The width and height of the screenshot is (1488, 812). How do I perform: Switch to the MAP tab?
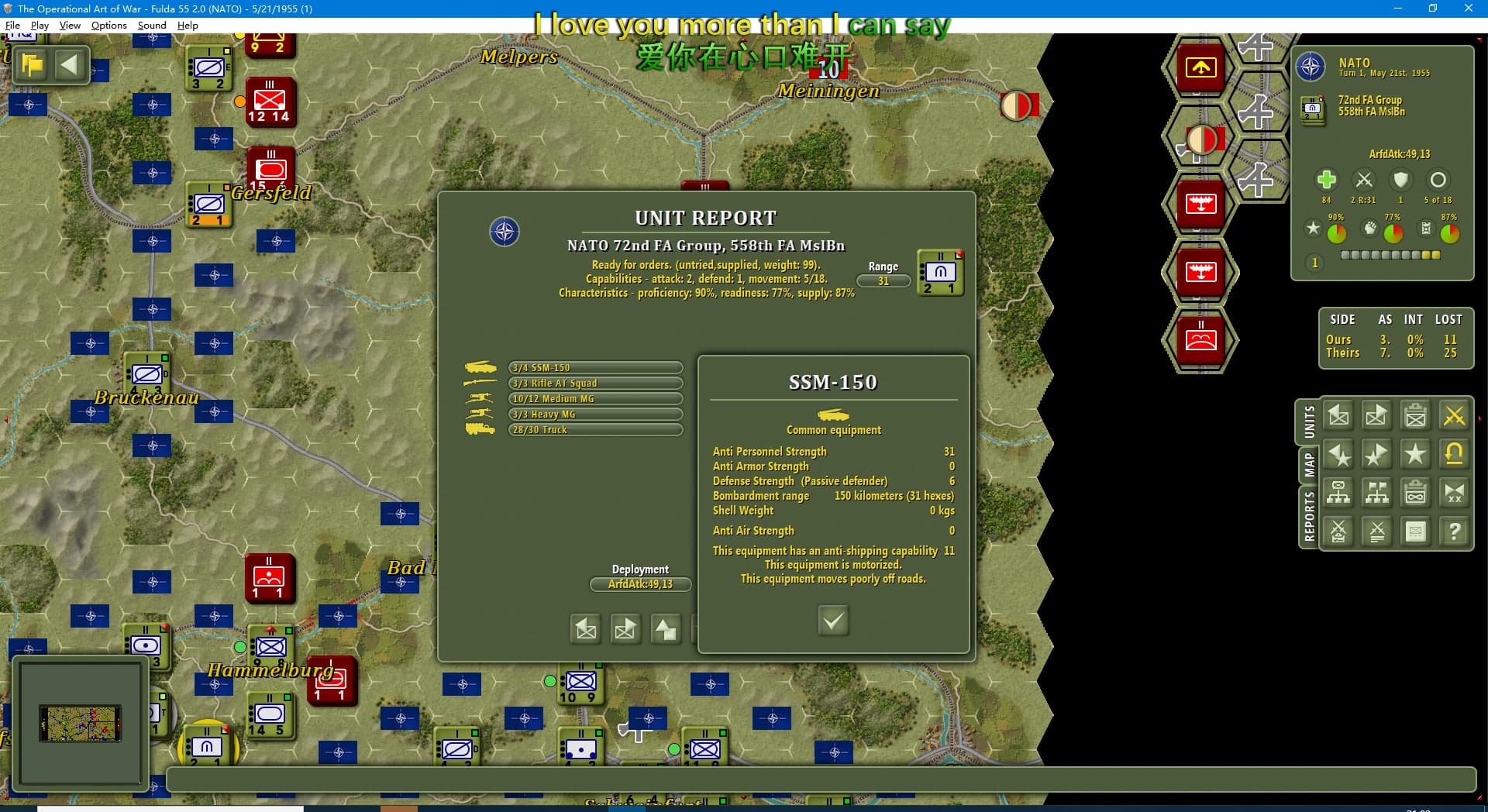1309,465
